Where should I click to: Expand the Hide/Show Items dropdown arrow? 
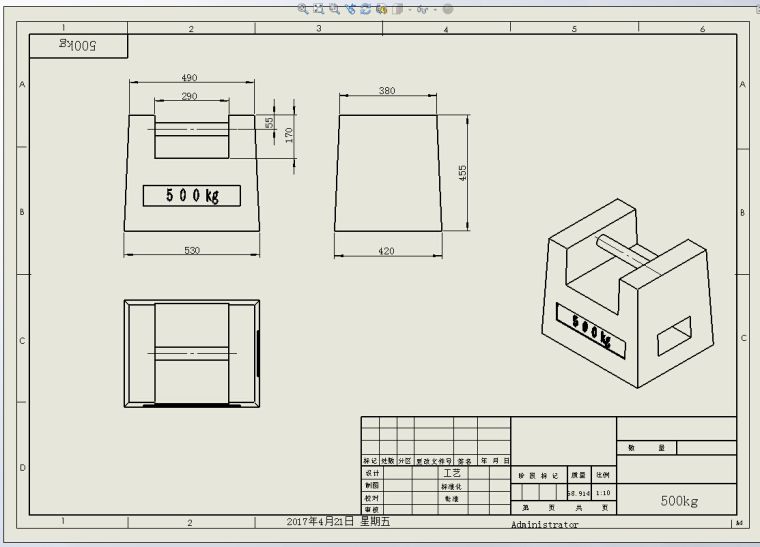point(433,9)
